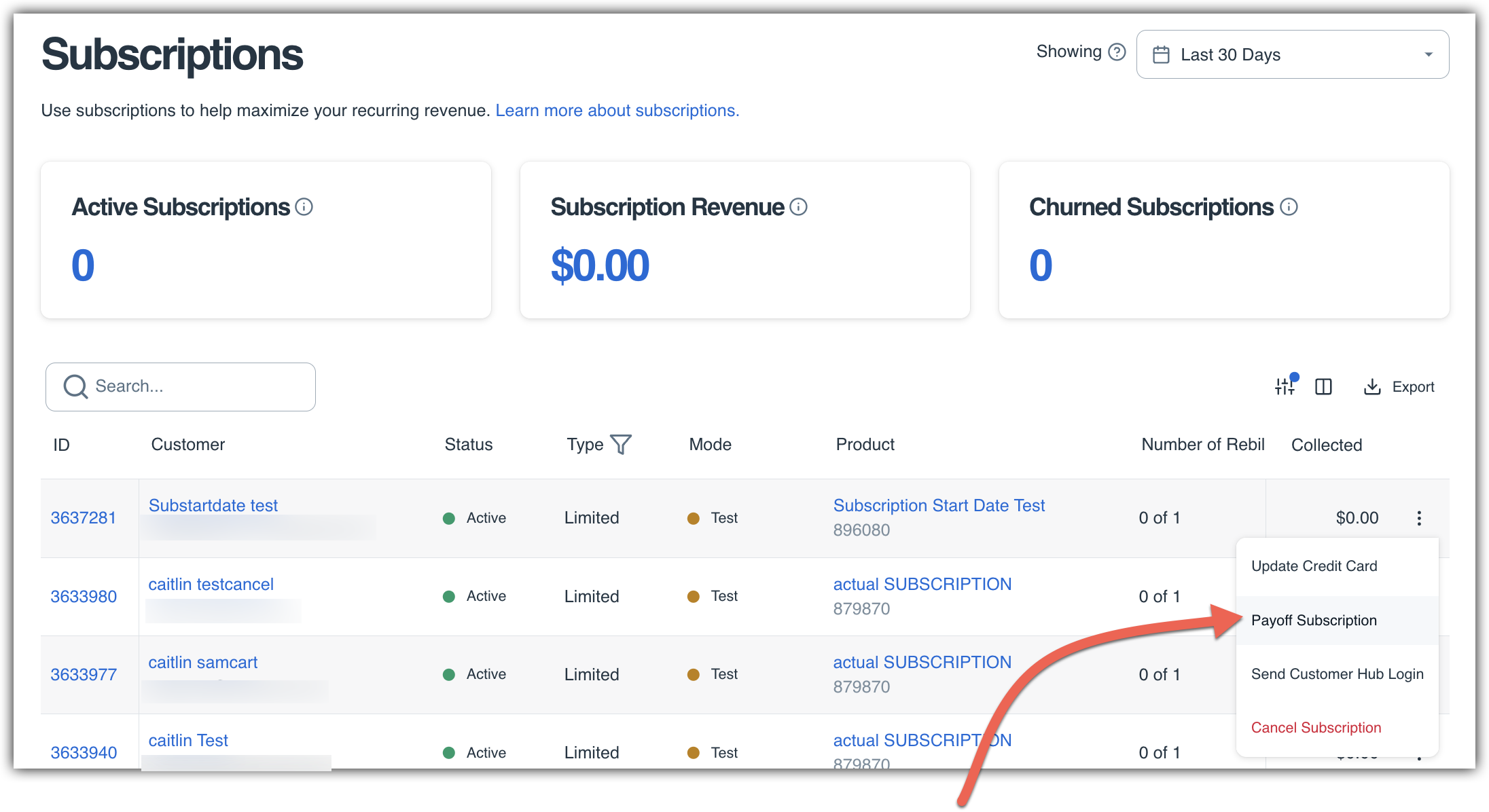Select Update Credit Card from the menu
This screenshot has width=1489, height=812.
(x=1314, y=566)
